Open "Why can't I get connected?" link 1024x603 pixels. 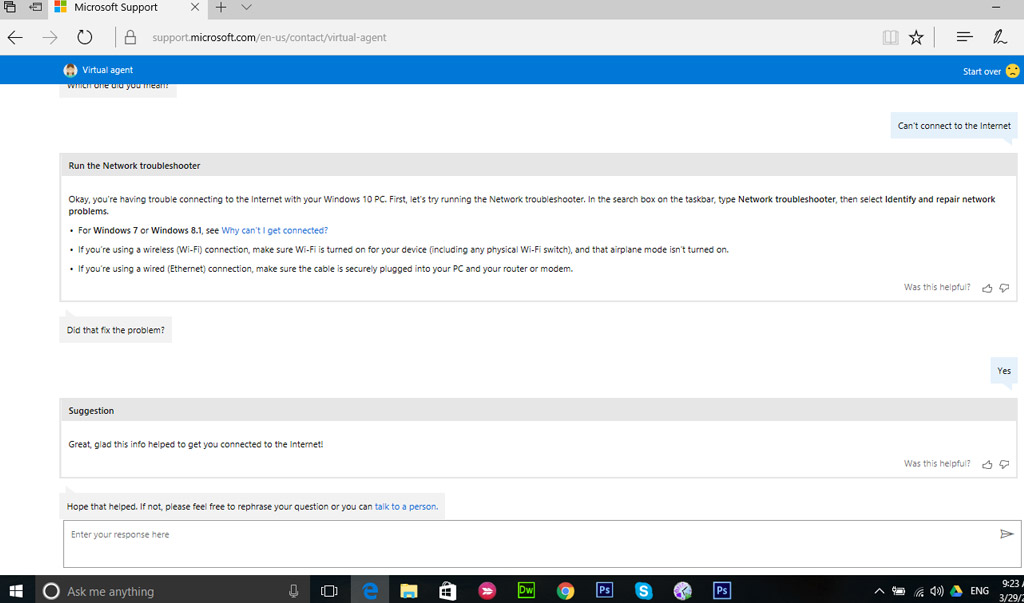[274, 230]
